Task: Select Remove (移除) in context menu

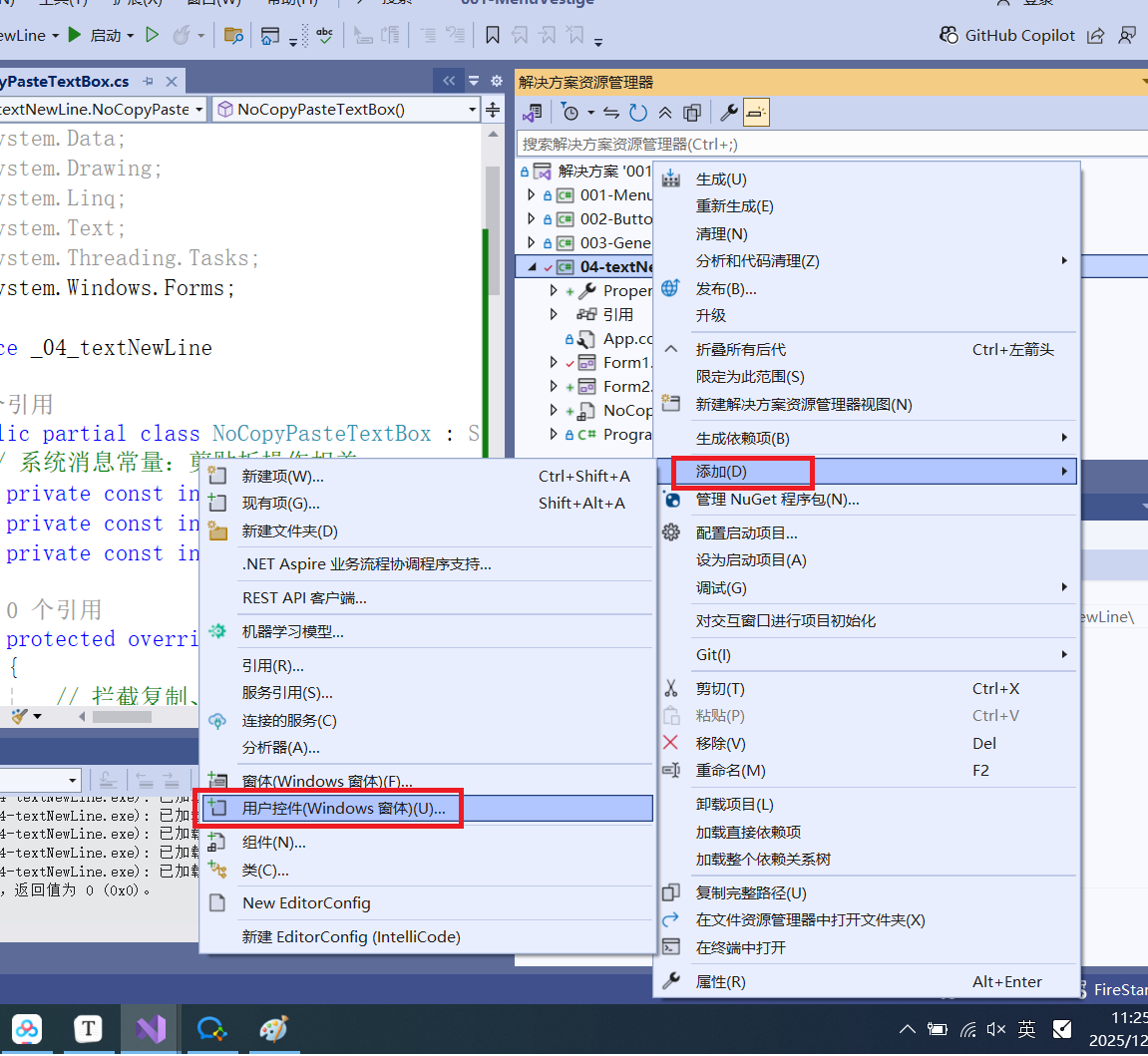Action: pos(867,744)
